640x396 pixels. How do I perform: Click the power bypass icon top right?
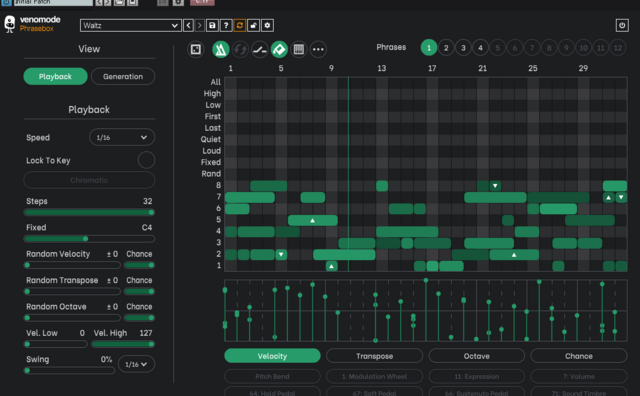click(x=622, y=25)
